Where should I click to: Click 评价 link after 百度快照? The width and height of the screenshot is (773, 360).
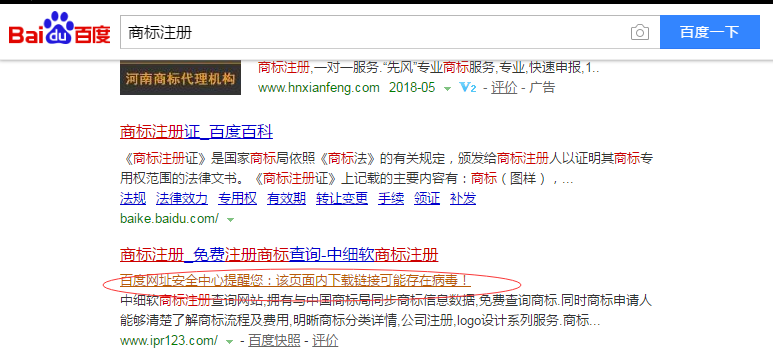click(325, 340)
